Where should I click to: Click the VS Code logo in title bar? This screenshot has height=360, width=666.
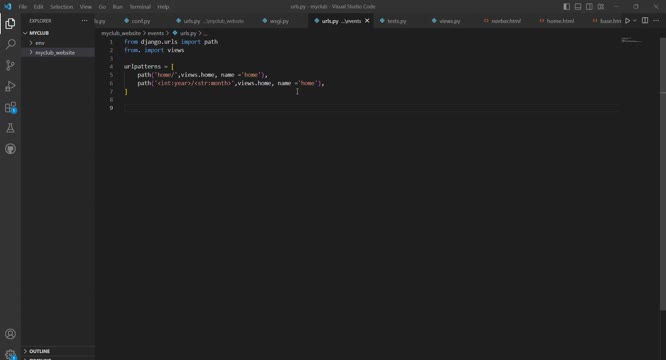click(8, 6)
